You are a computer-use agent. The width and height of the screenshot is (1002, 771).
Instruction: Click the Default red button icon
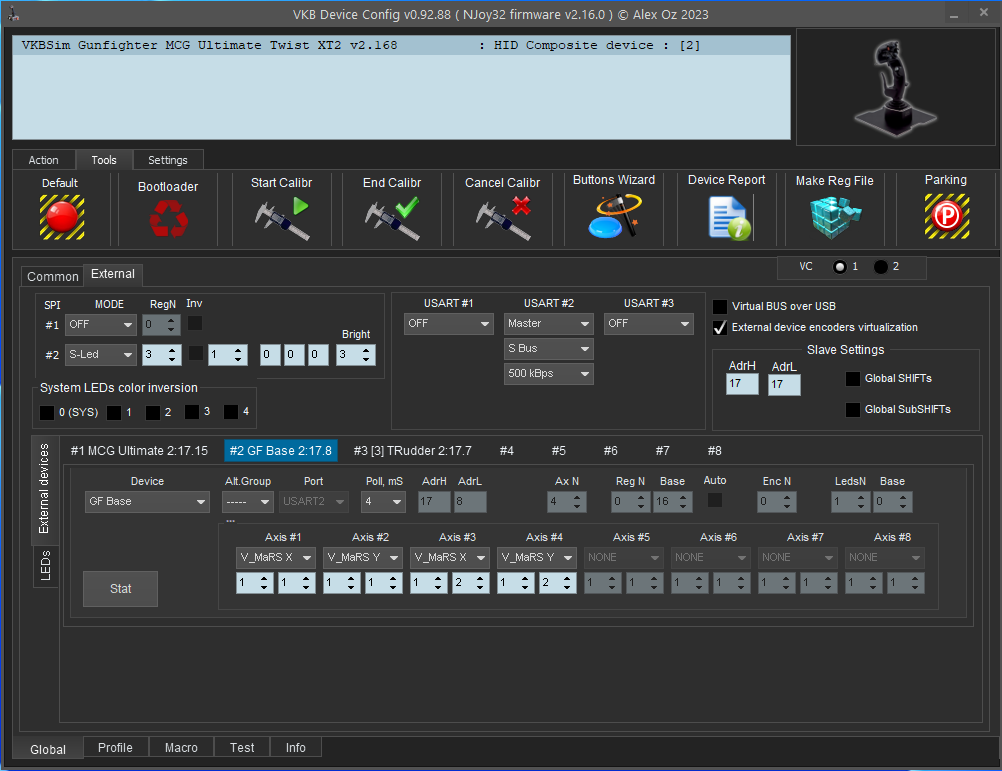(x=61, y=217)
